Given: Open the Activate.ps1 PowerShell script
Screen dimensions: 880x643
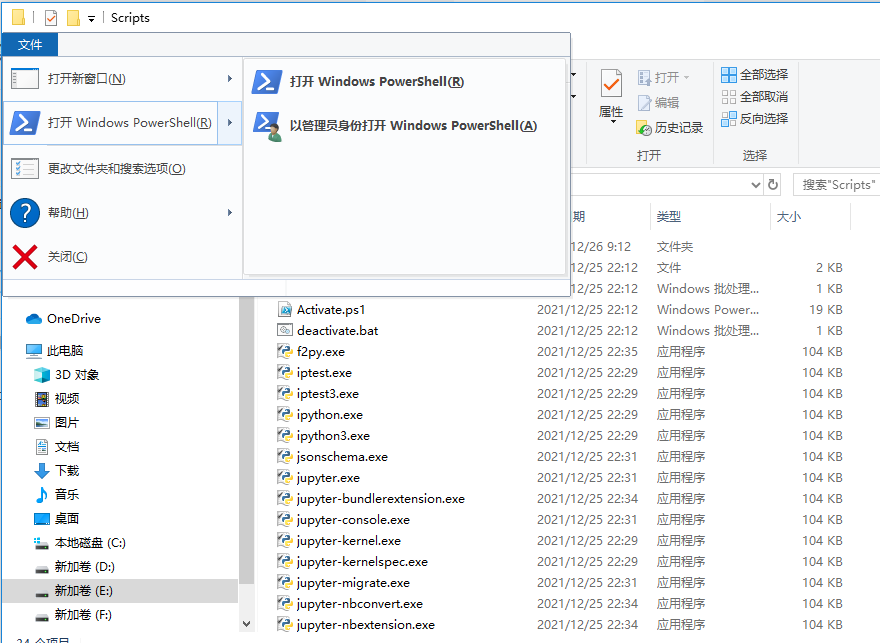Looking at the screenshot, I should coord(330,309).
